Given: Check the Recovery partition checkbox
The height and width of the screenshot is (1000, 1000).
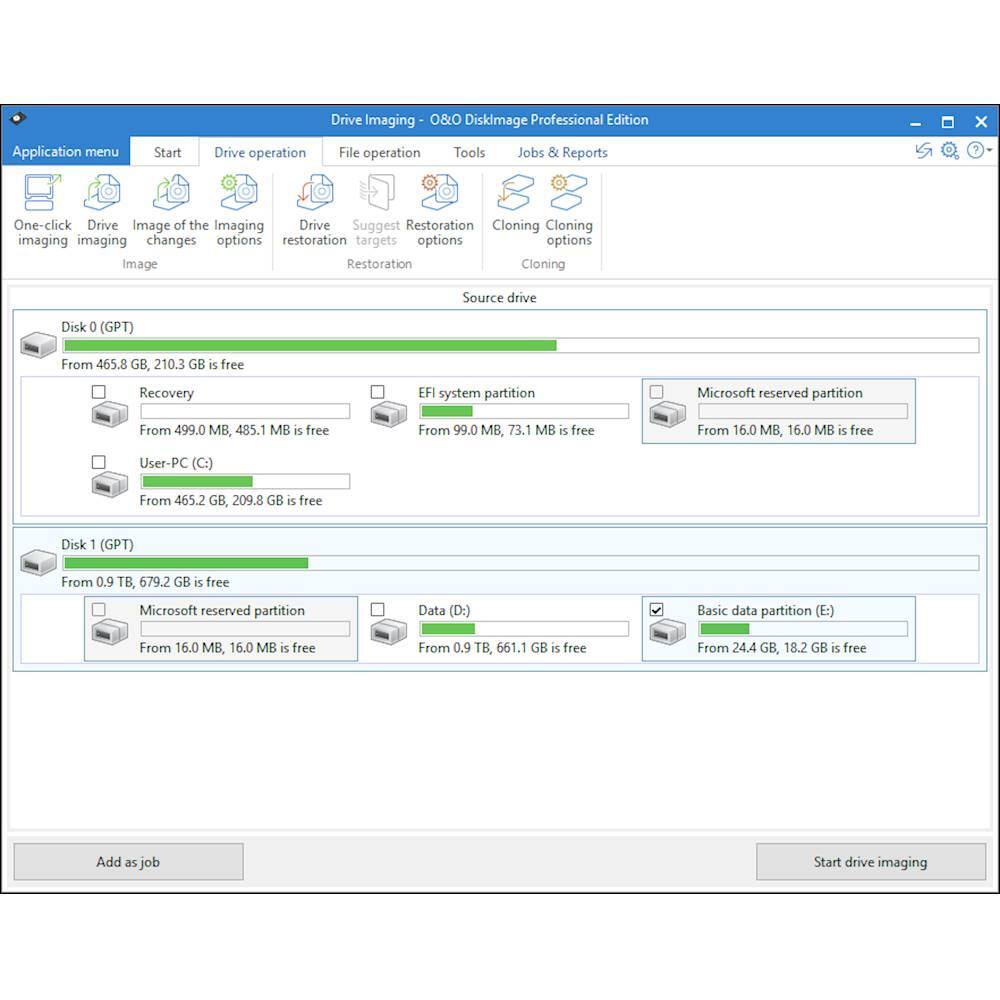Looking at the screenshot, I should click(x=98, y=392).
